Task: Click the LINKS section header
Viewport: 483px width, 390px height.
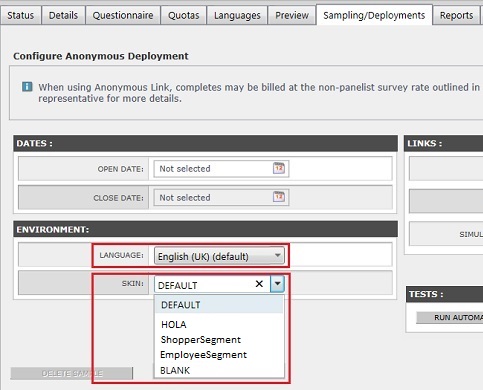Action: [x=443, y=143]
